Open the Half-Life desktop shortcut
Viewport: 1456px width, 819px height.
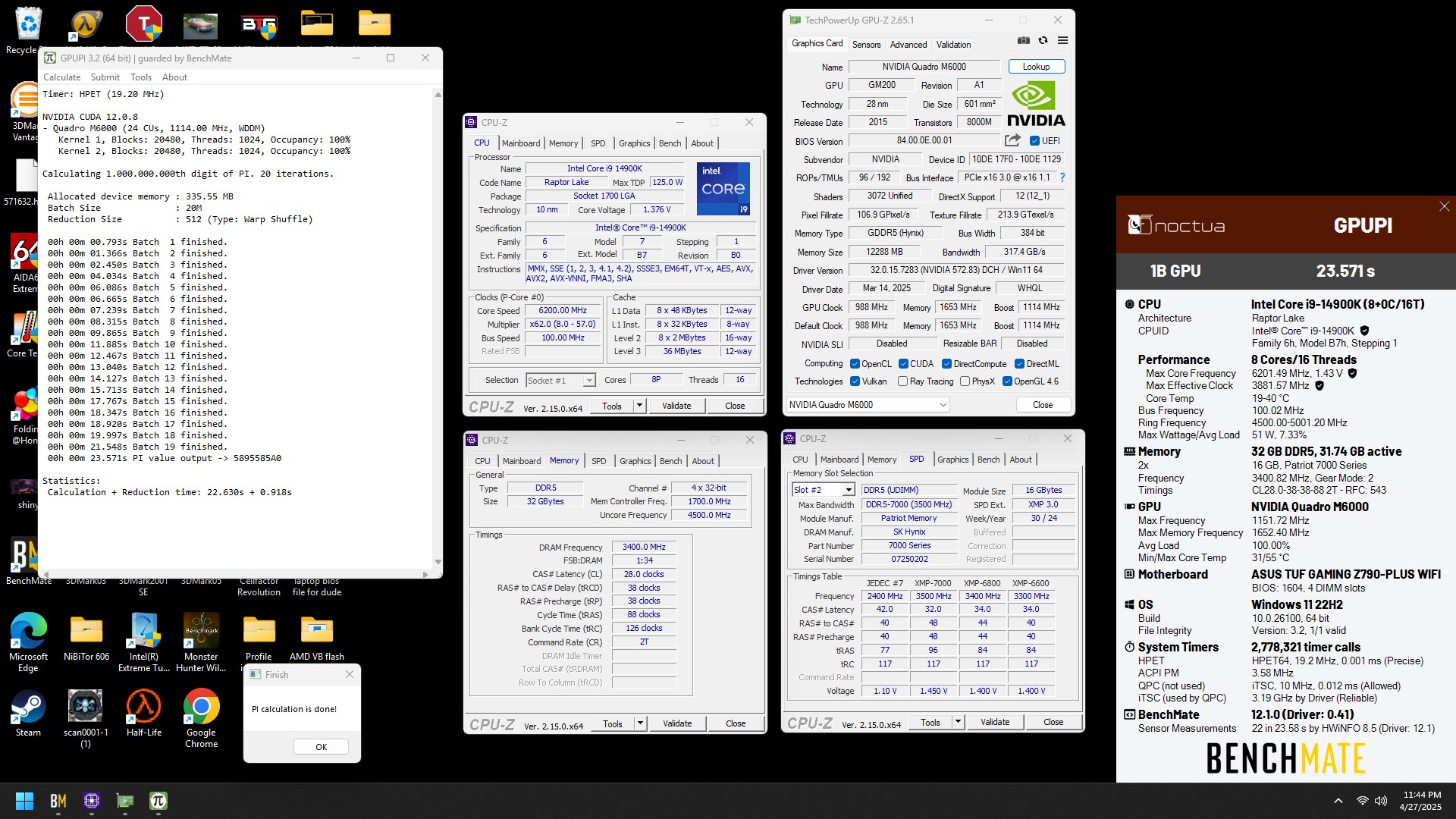point(143,713)
